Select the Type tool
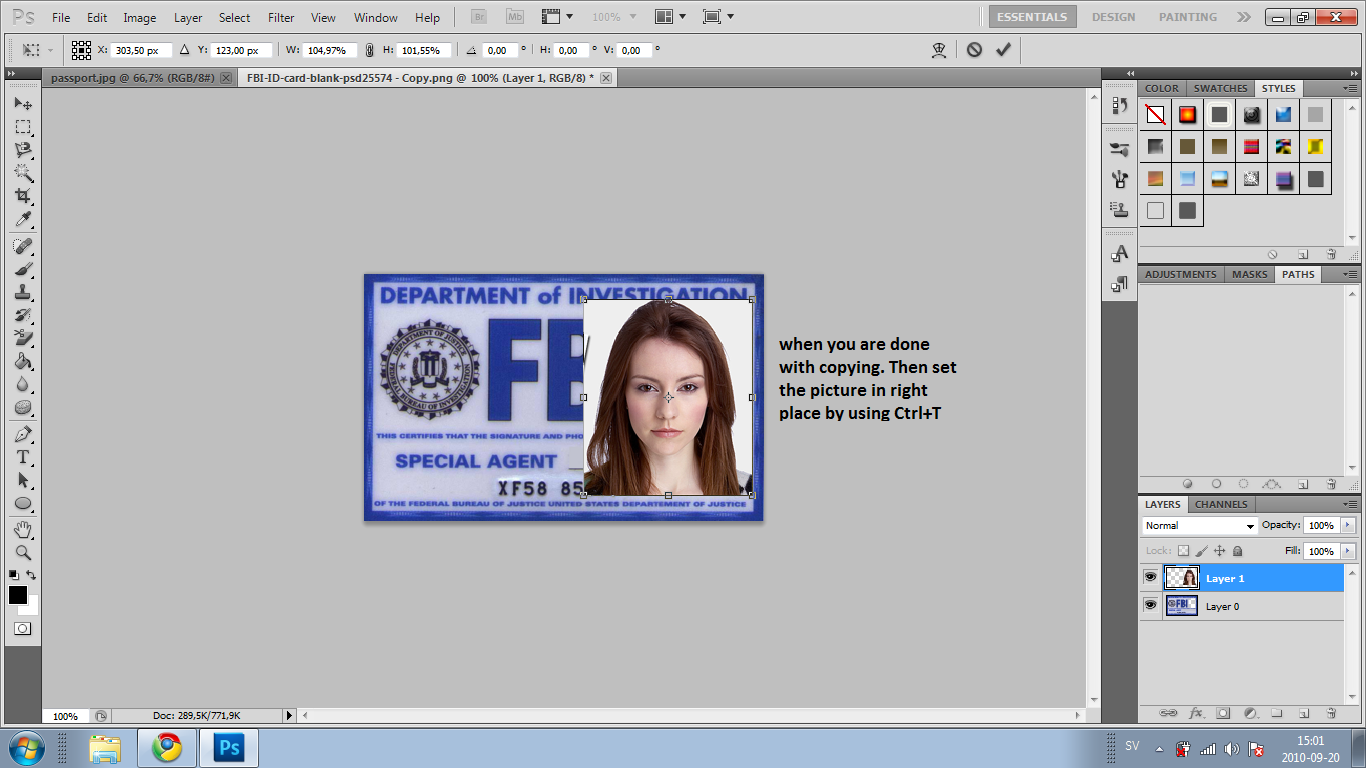The height and width of the screenshot is (768, 1366). pyautogui.click(x=23, y=457)
